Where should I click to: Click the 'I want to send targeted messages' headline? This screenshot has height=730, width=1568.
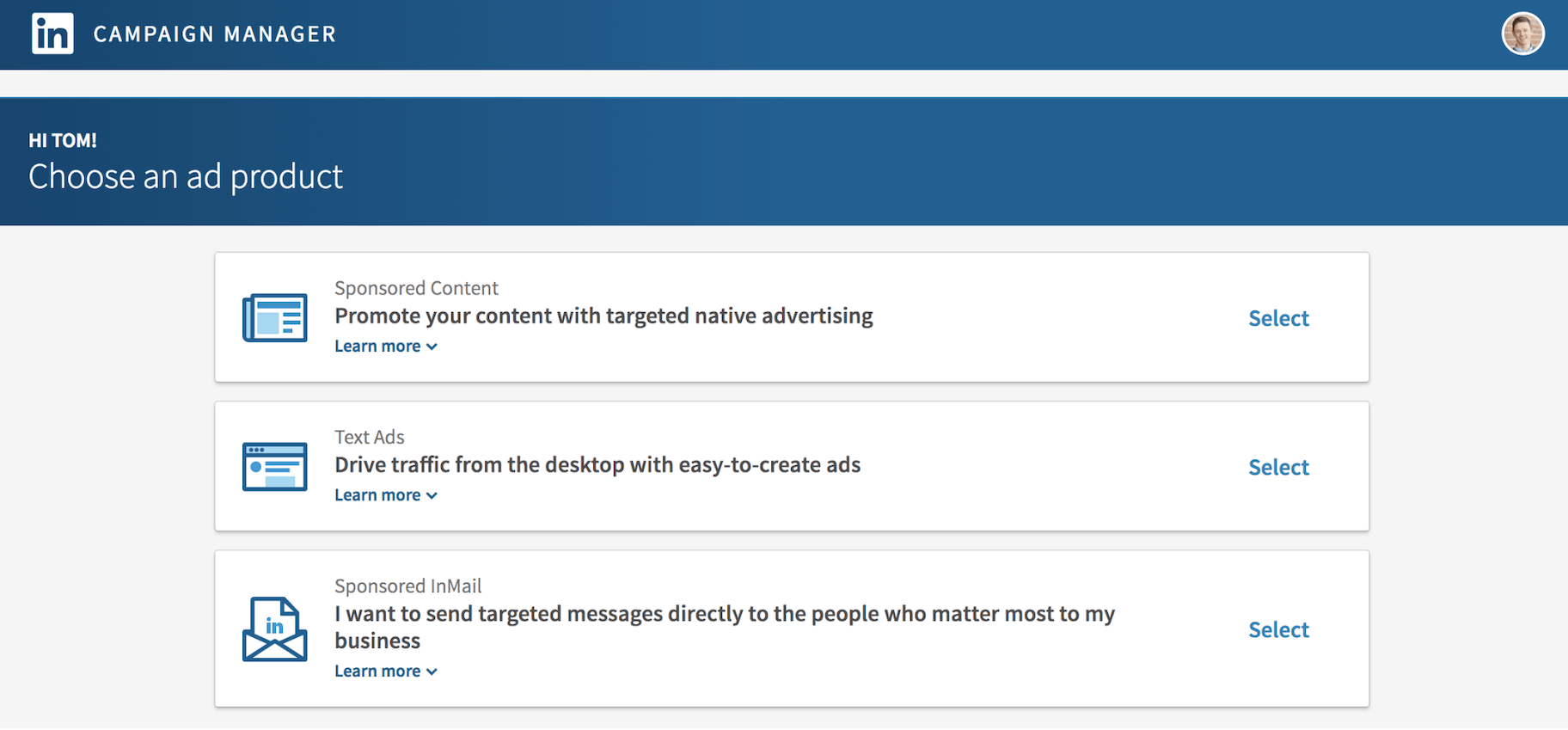[x=724, y=615]
